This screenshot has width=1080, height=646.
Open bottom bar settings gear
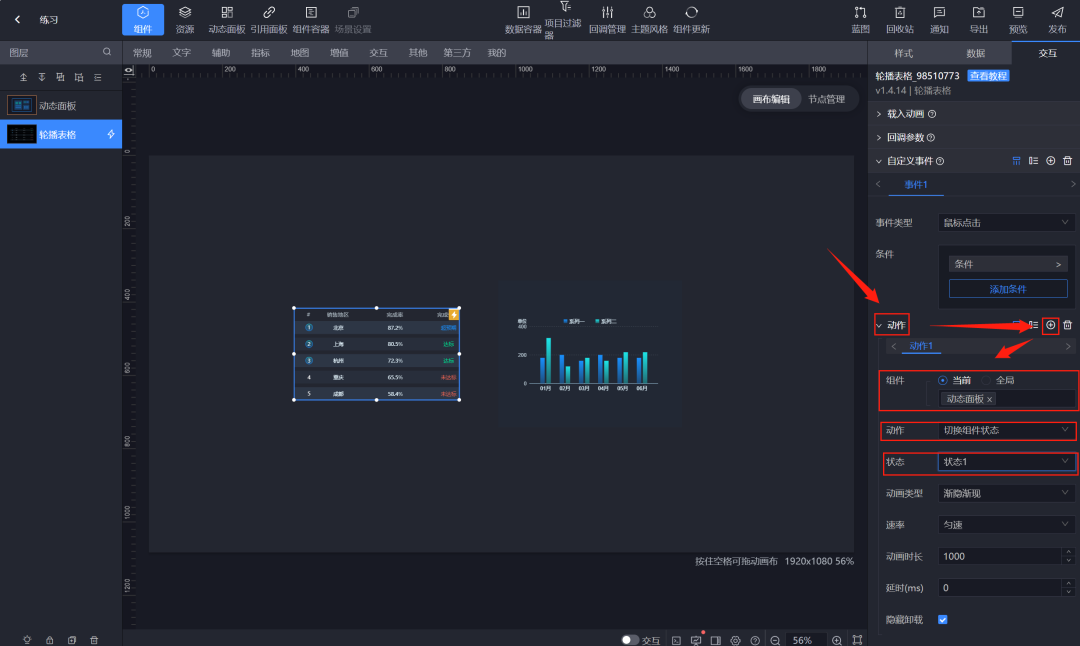point(736,640)
